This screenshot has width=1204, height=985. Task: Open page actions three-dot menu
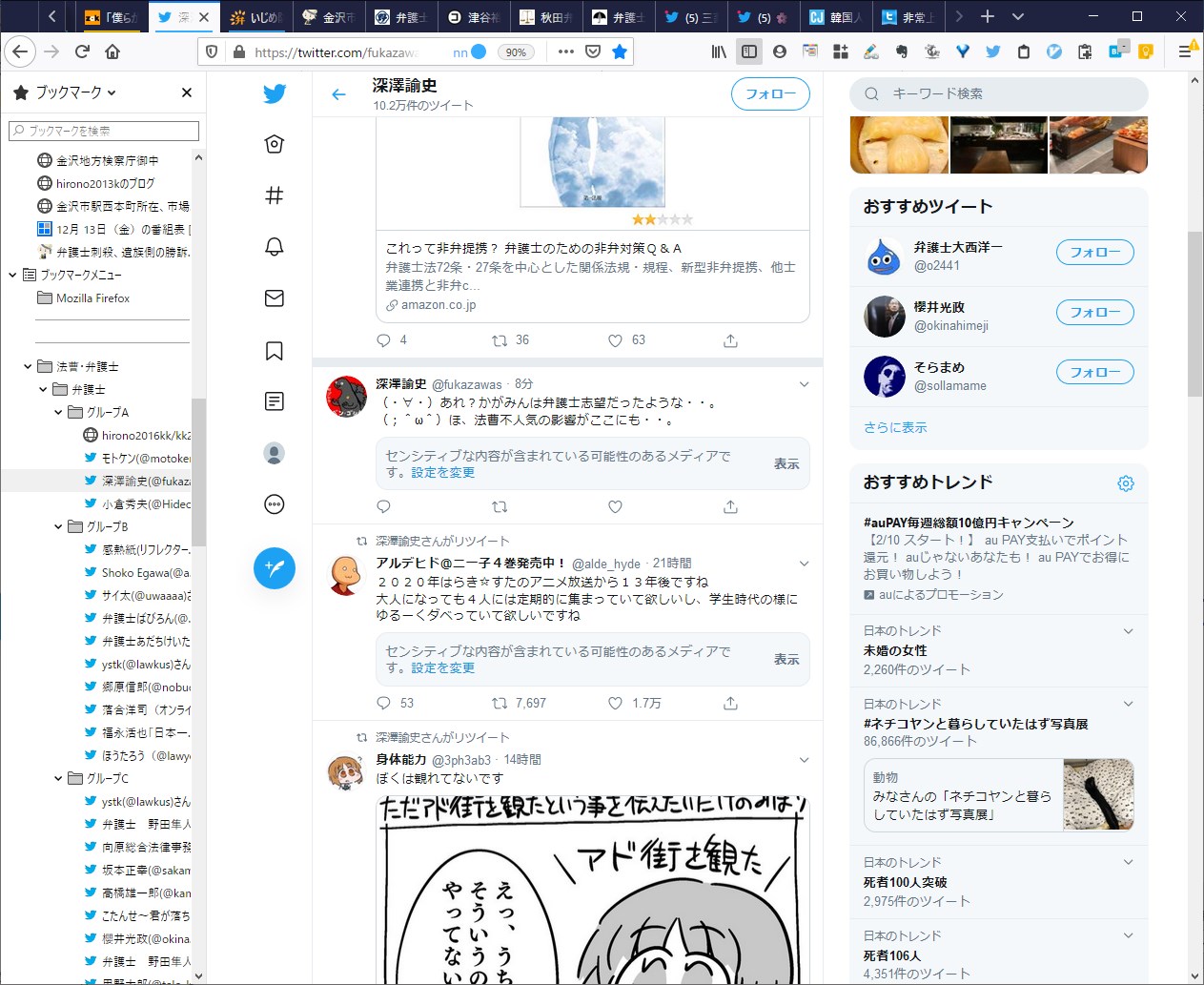(566, 51)
